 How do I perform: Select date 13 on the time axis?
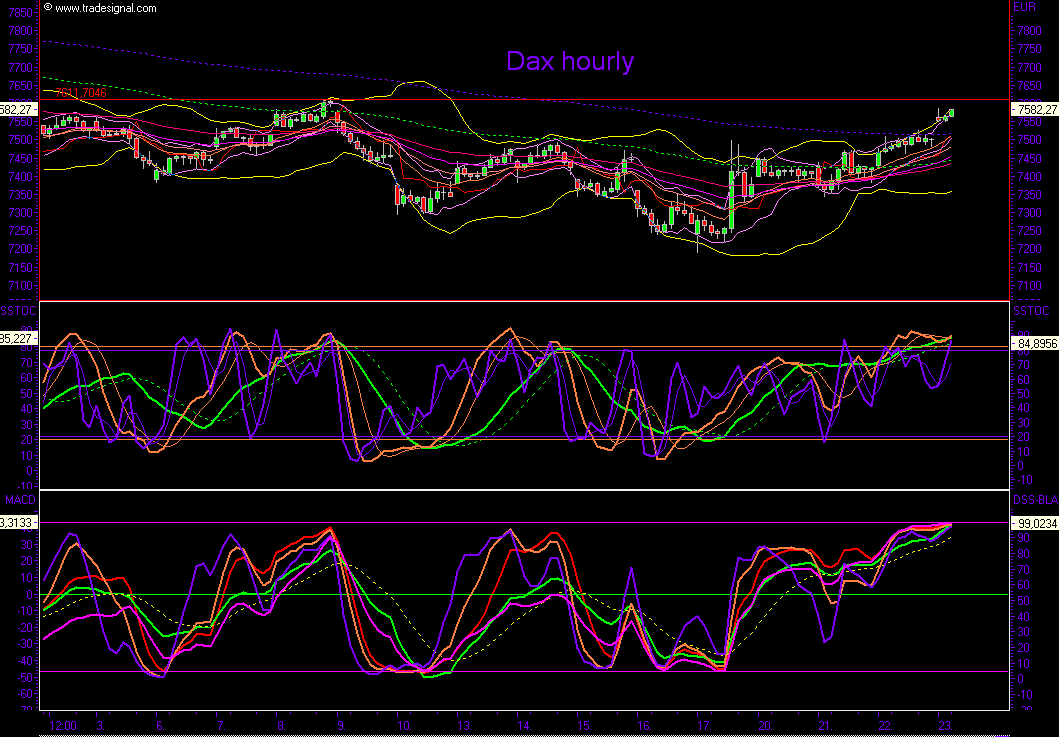tap(464, 724)
